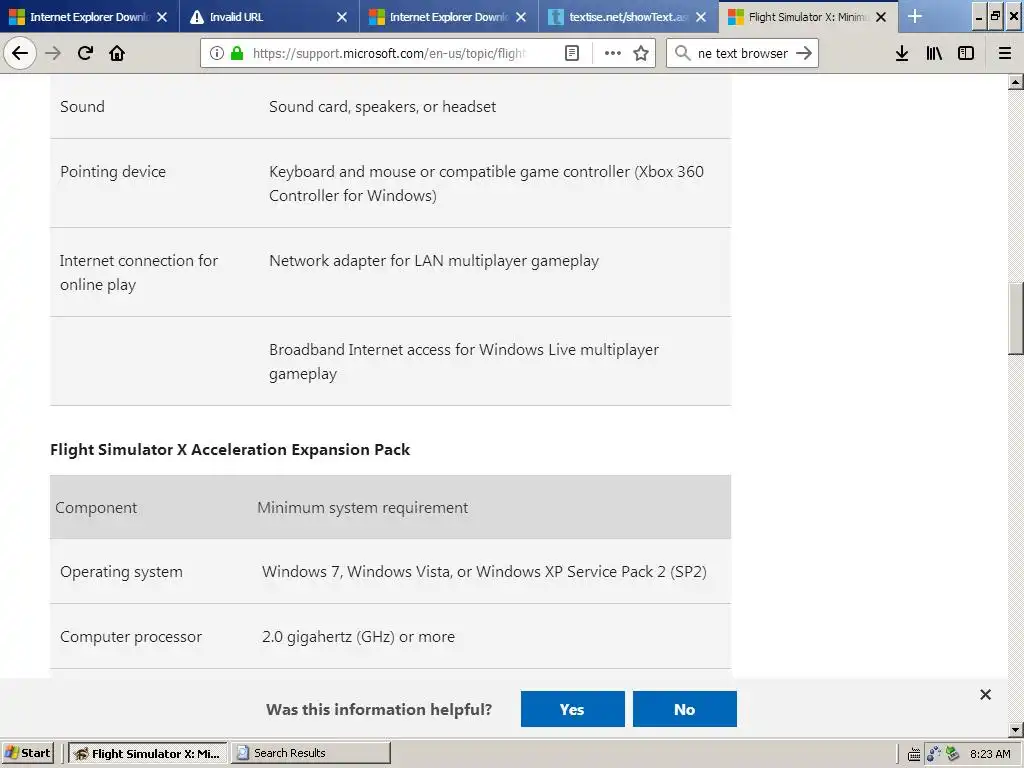The width and height of the screenshot is (1024, 768).
Task: Click the keyboard tray icon
Action: (x=914, y=754)
